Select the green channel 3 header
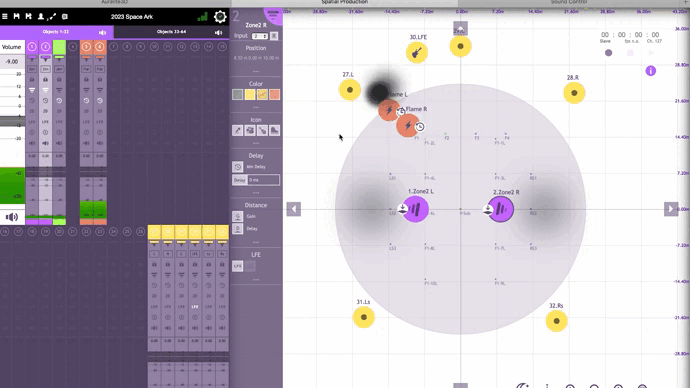This screenshot has height=388, width=690. (59, 47)
